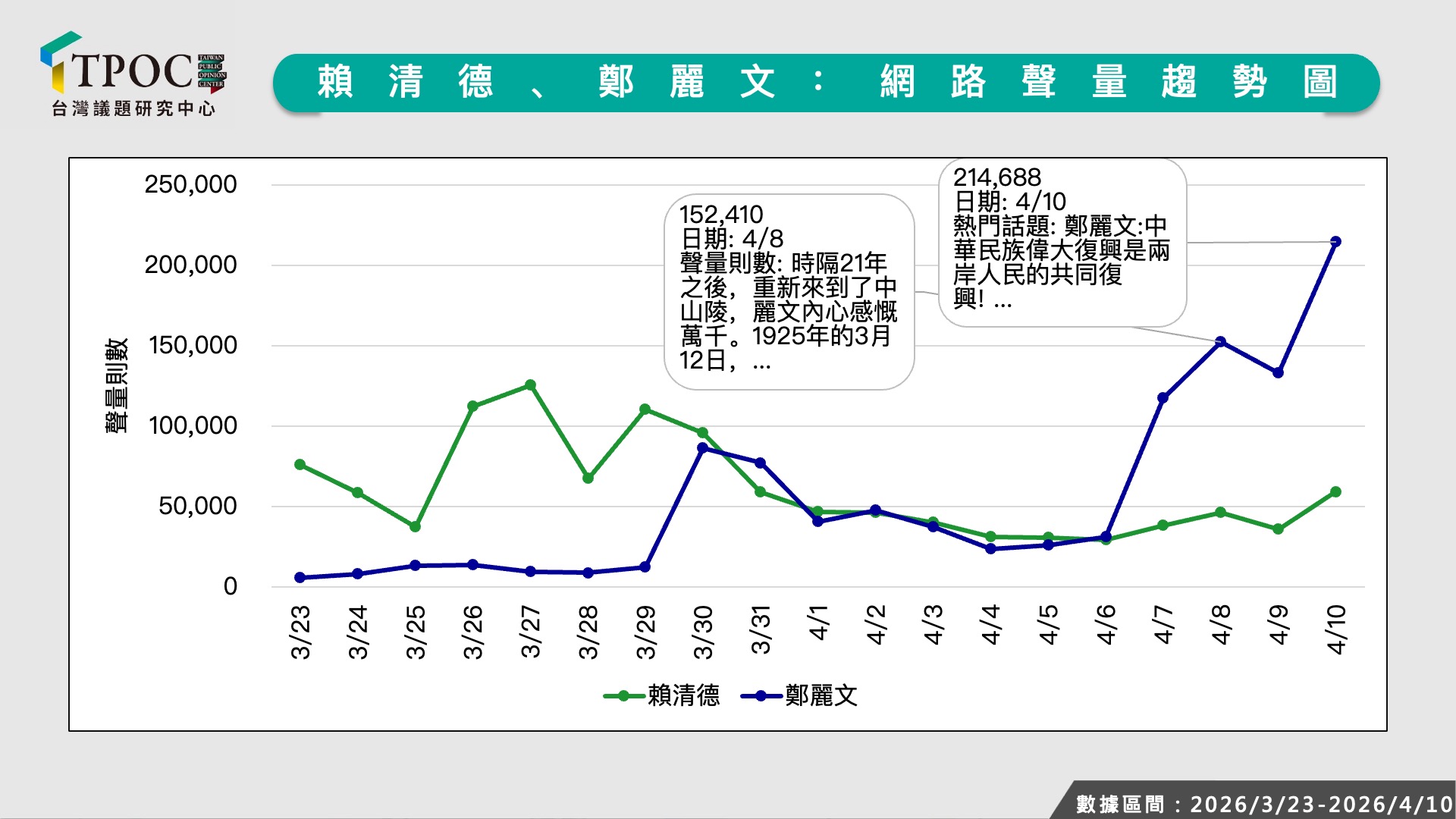
Task: Click the 152,410 callout annotation box
Action: click(x=789, y=291)
